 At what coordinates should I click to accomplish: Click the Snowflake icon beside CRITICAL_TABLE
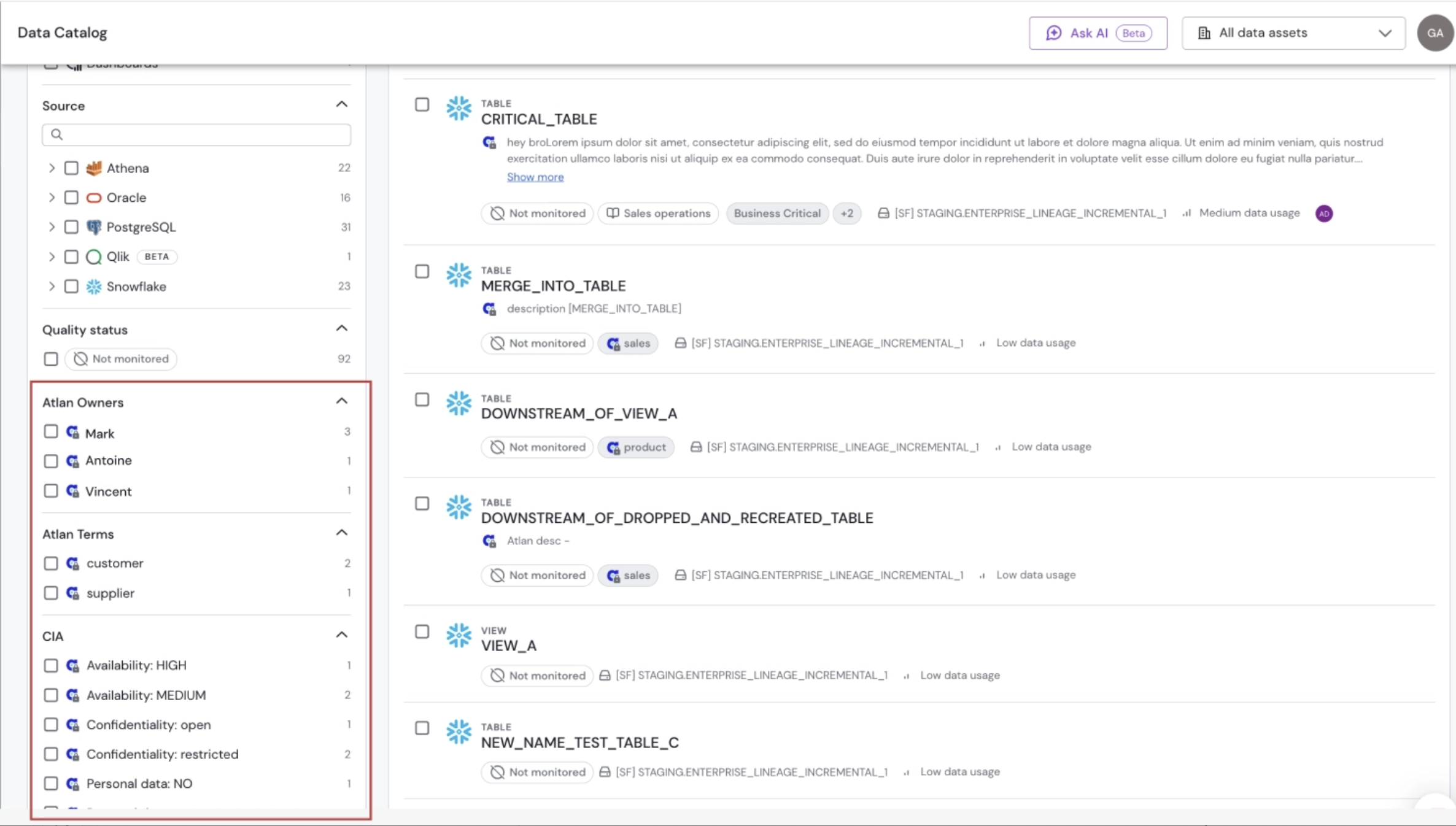click(459, 109)
